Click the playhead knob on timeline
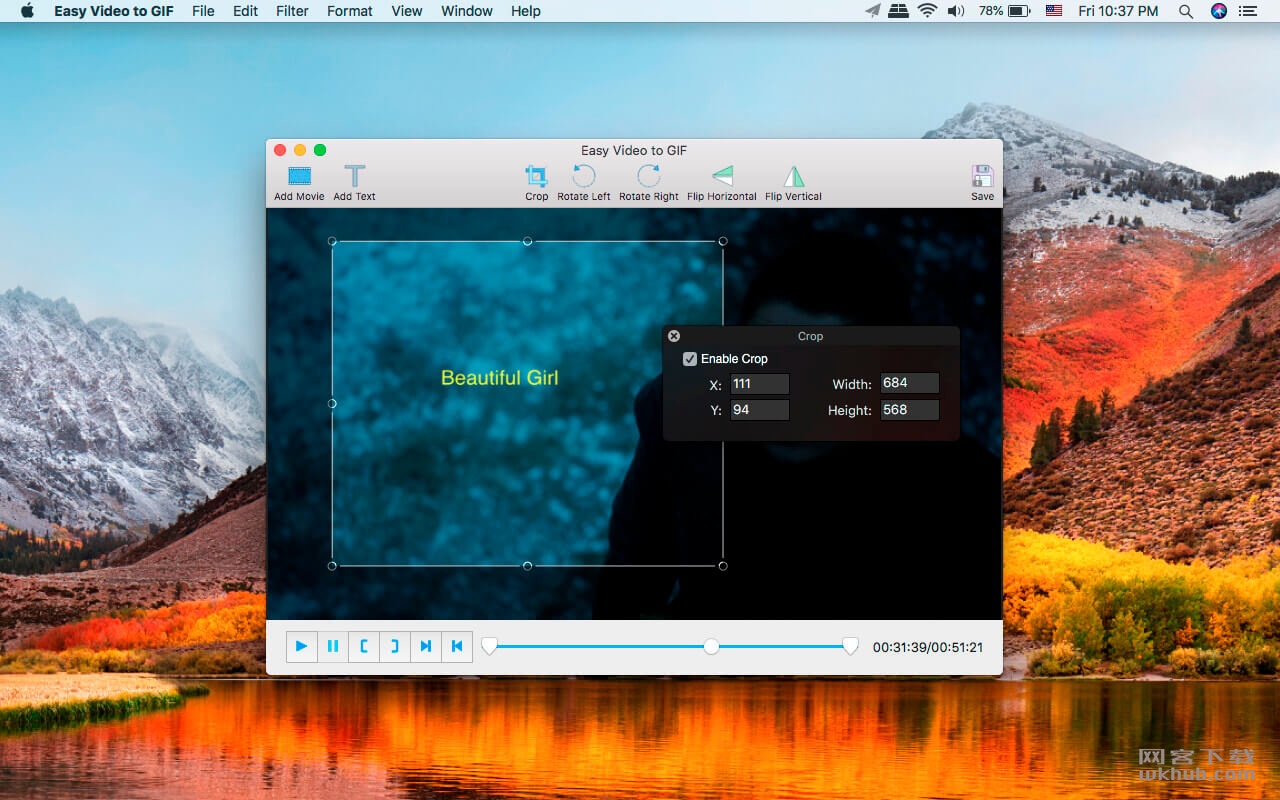The width and height of the screenshot is (1280, 800). [711, 646]
